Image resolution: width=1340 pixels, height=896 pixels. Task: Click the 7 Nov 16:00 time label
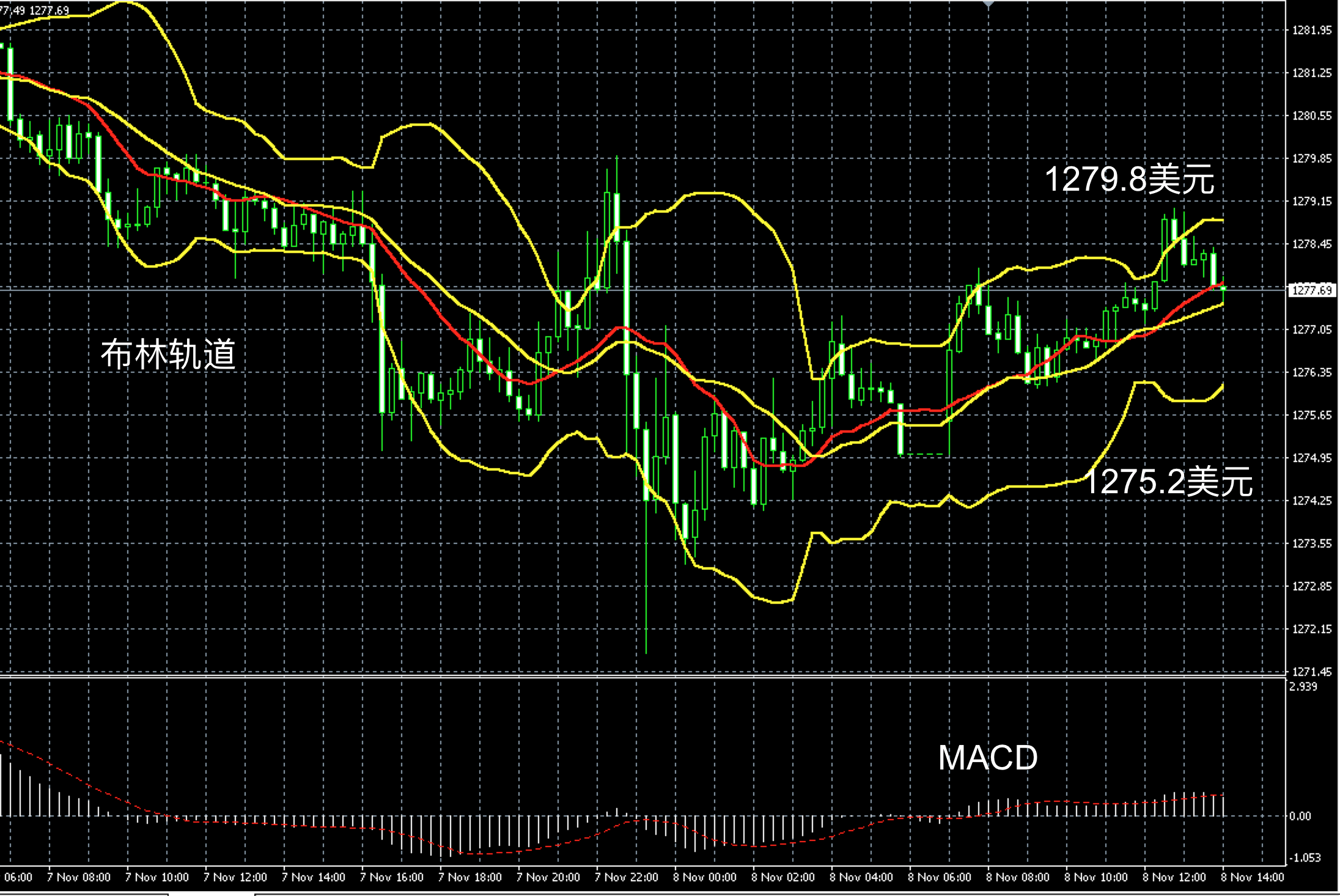(391, 877)
